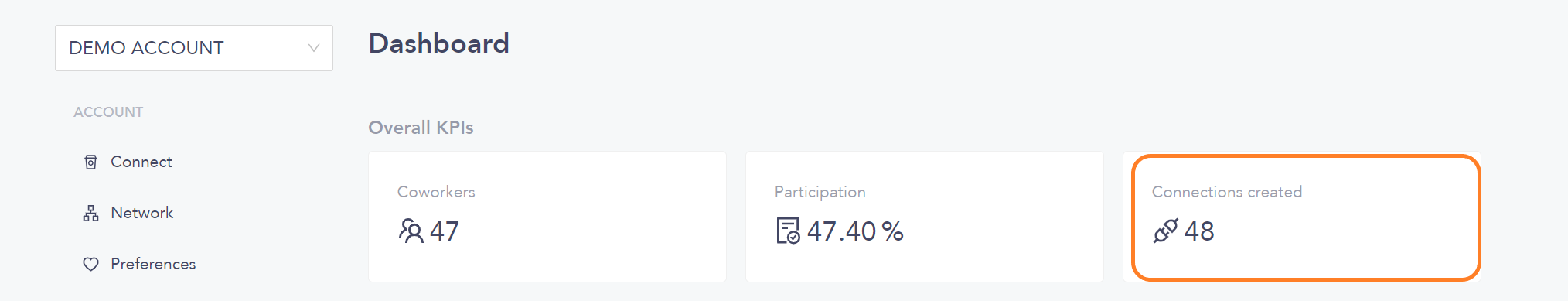Click the chevron arrow in account selector
The image size is (1568, 301).
coord(314,48)
